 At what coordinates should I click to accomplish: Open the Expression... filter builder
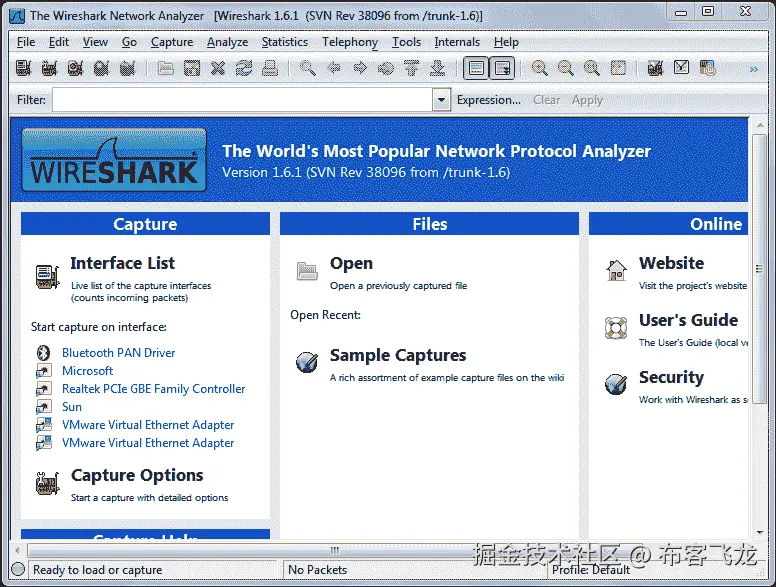pyautogui.click(x=488, y=100)
